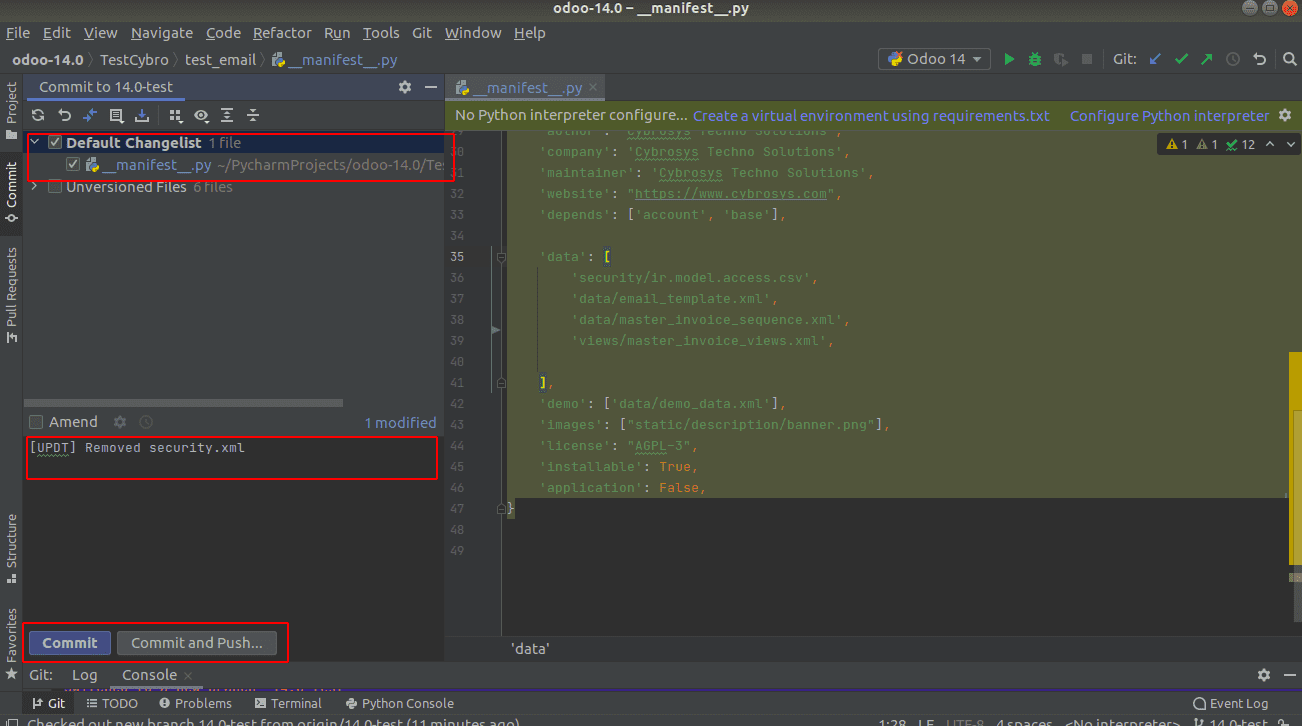
Task: Click commit message options gear beside Amend
Action: pos(120,422)
